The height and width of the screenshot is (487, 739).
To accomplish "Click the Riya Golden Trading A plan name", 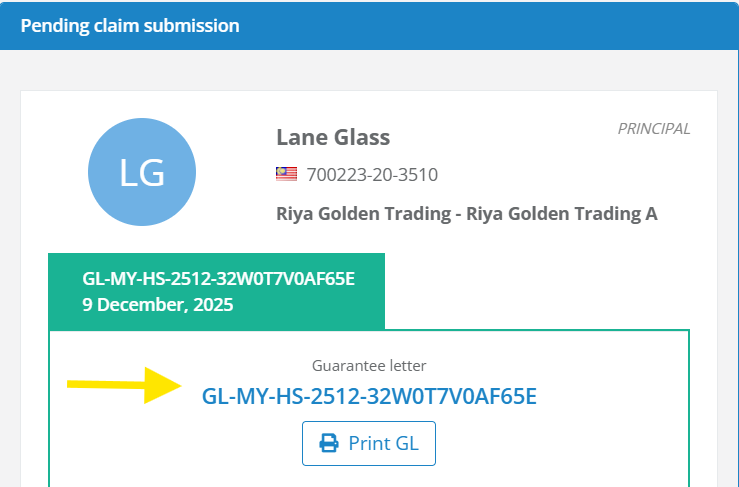I will pyautogui.click(x=562, y=214).
